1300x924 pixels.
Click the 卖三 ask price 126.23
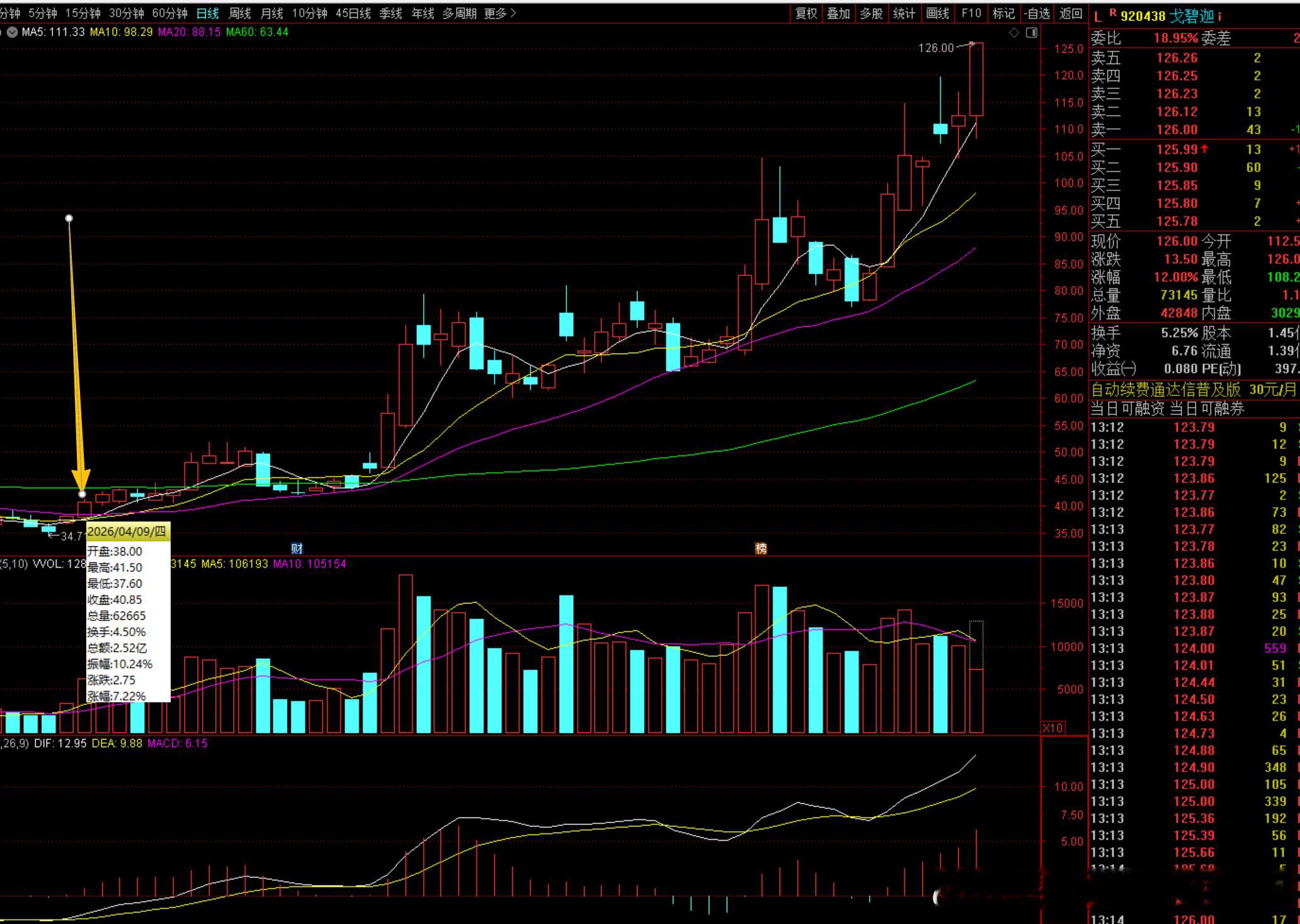click(1177, 94)
